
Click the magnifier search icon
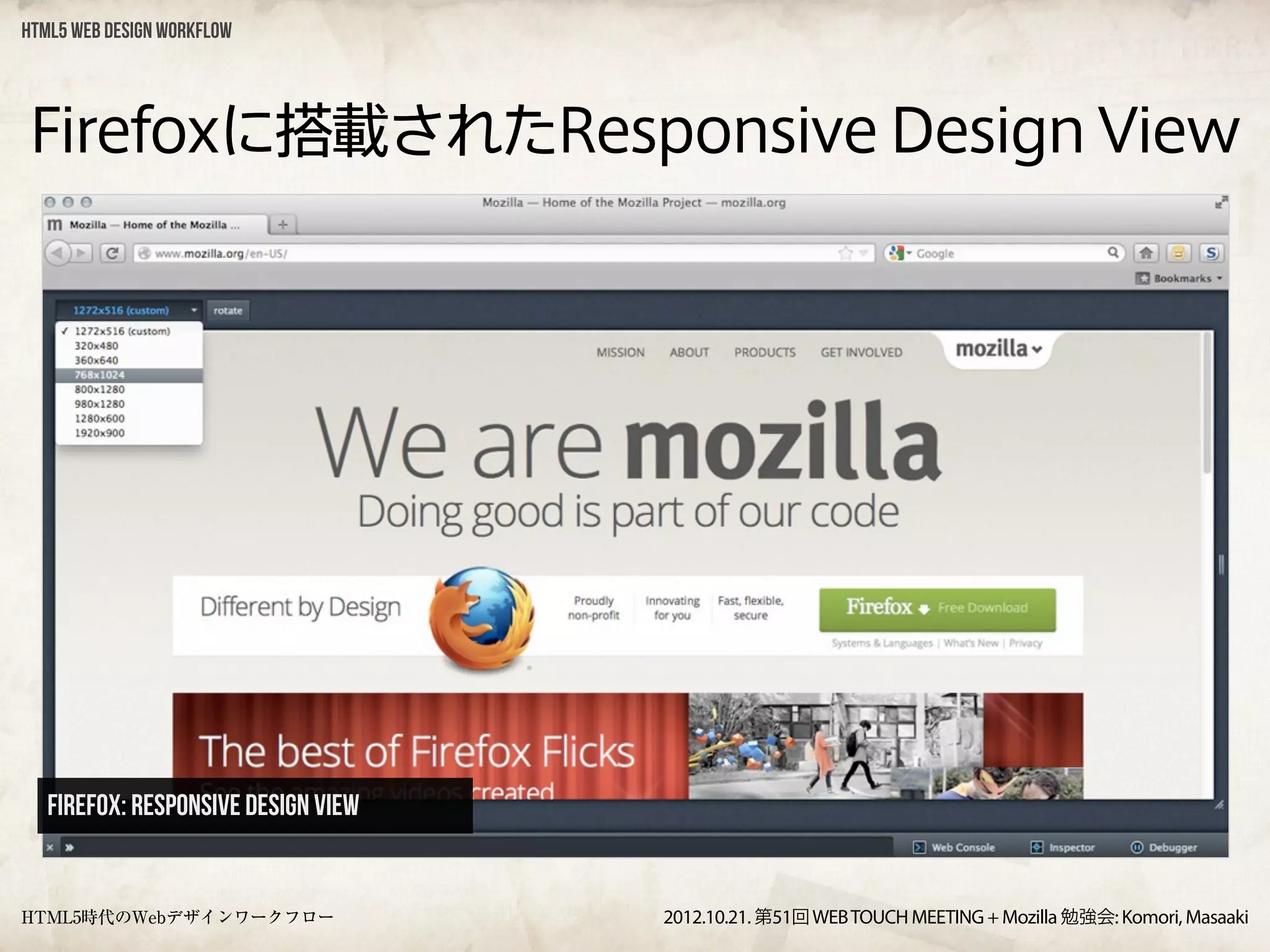click(1113, 253)
